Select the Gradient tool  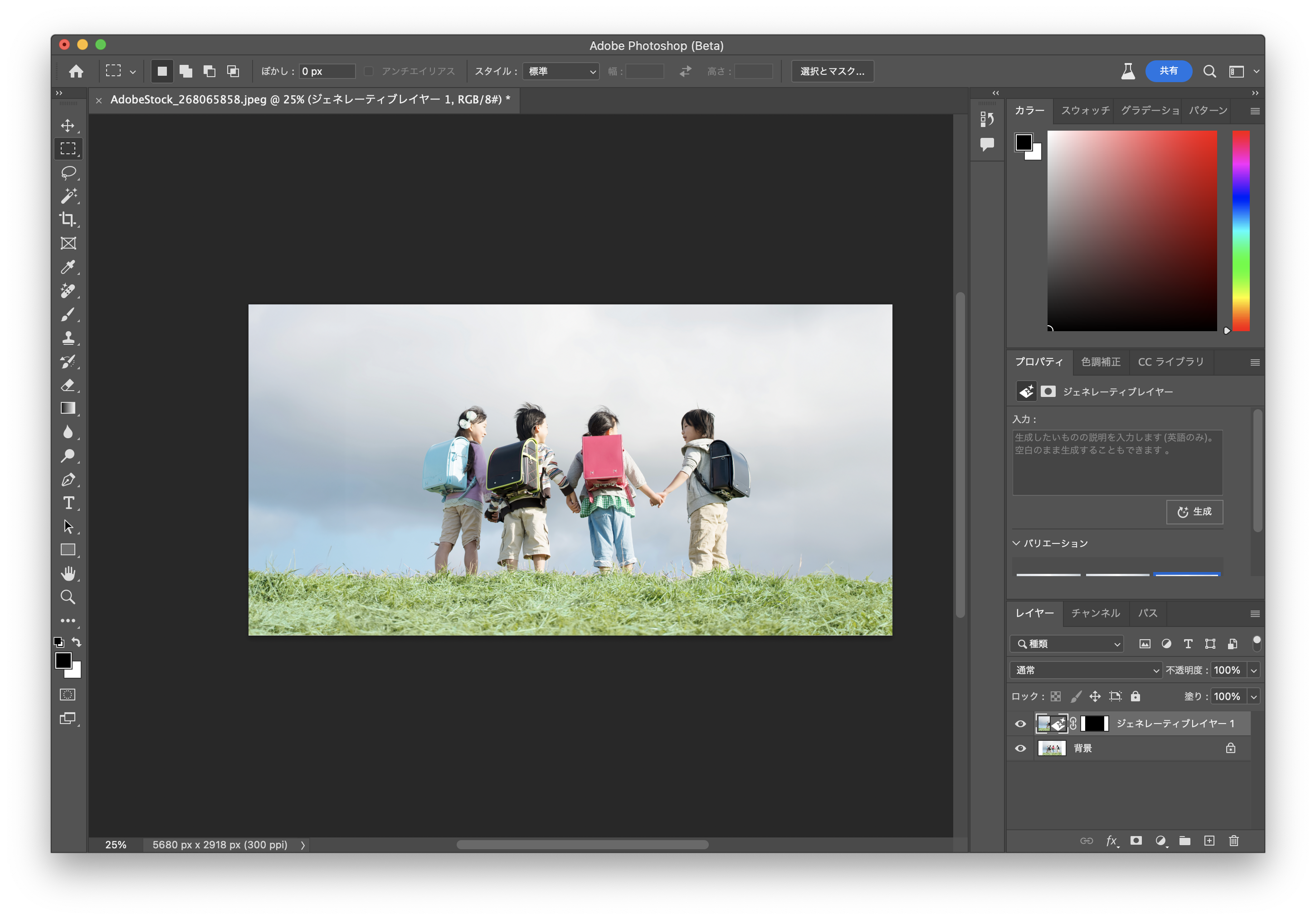[x=68, y=408]
